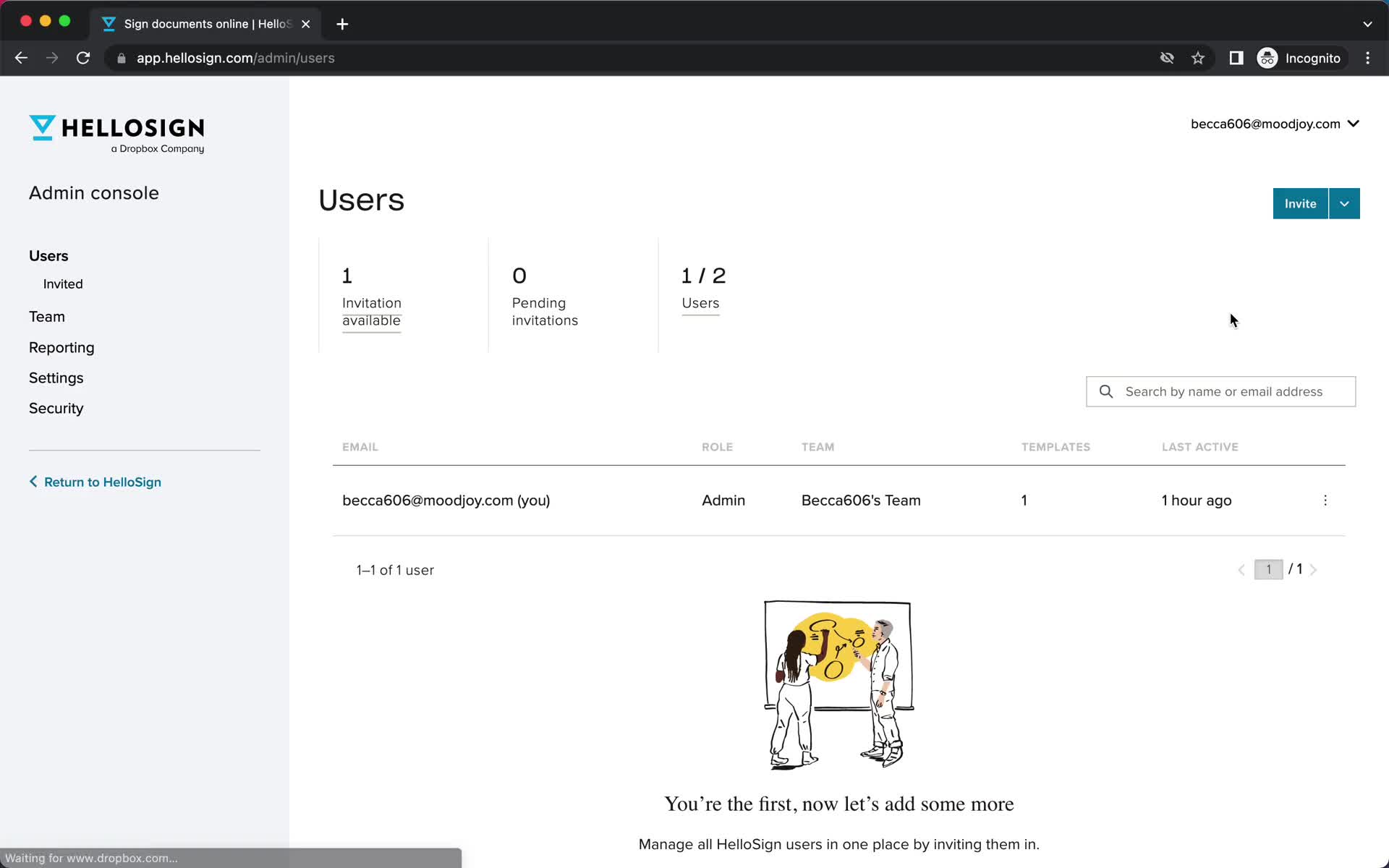Click the Admin Console header
Image resolution: width=1389 pixels, height=868 pixels.
coord(94,193)
